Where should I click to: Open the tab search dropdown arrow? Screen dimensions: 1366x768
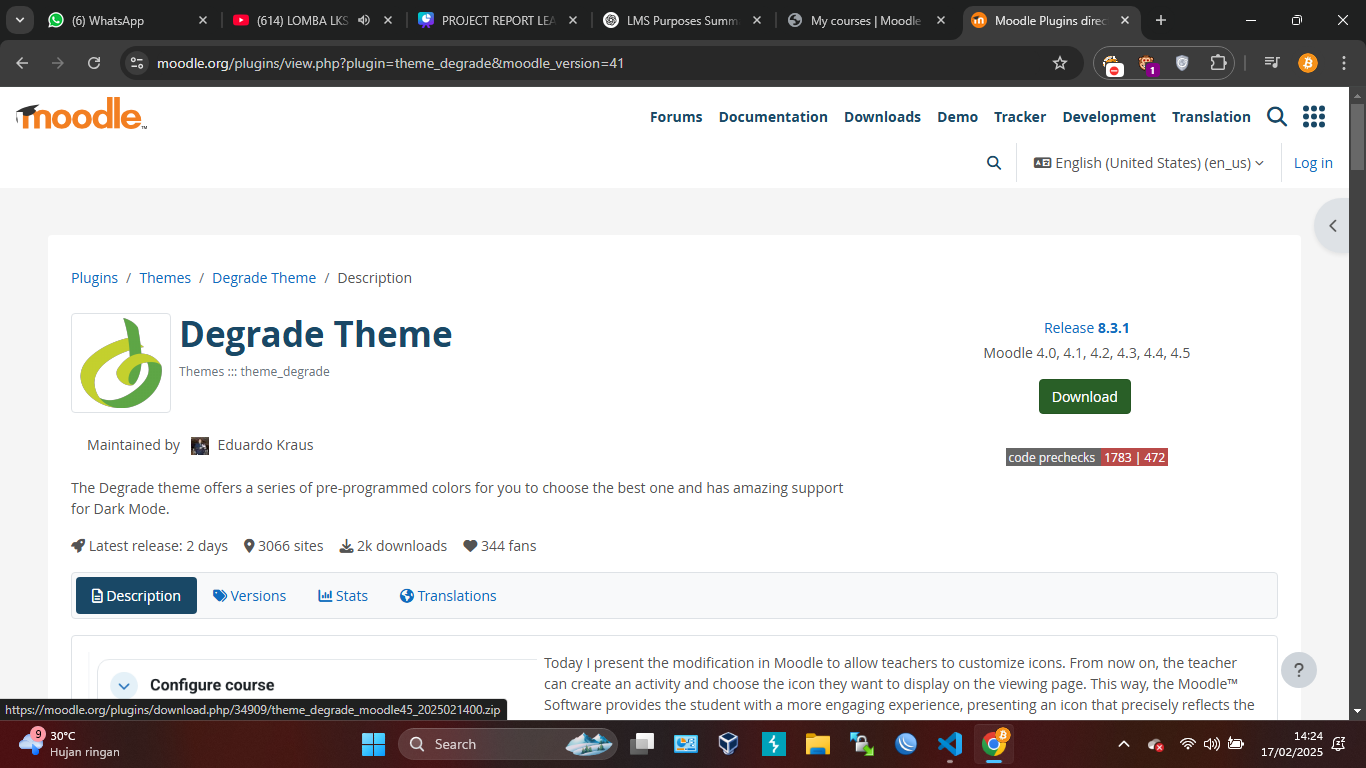point(19,20)
